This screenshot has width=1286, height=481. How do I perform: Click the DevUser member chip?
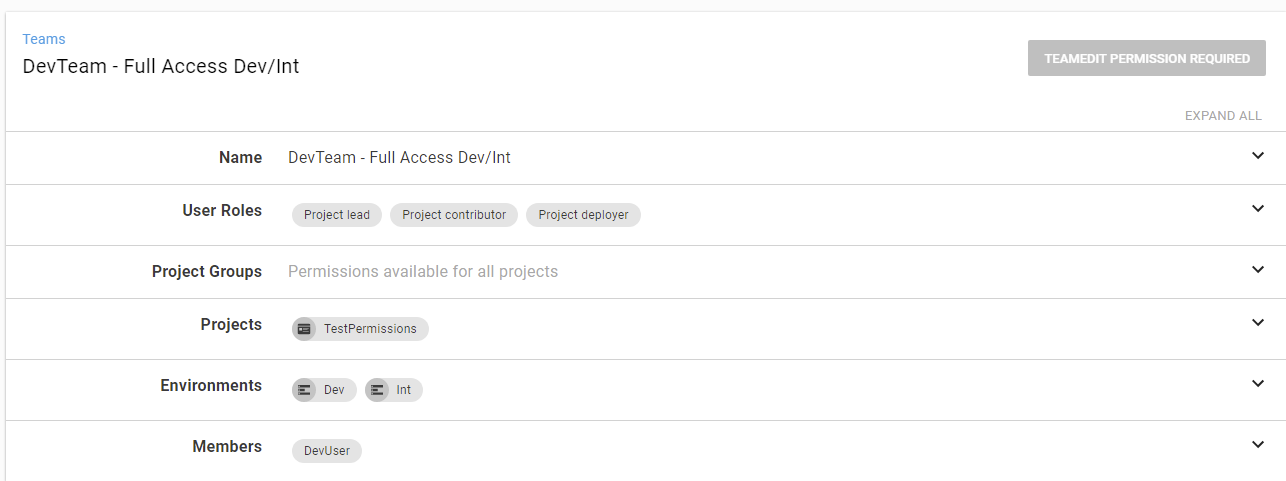tap(327, 451)
